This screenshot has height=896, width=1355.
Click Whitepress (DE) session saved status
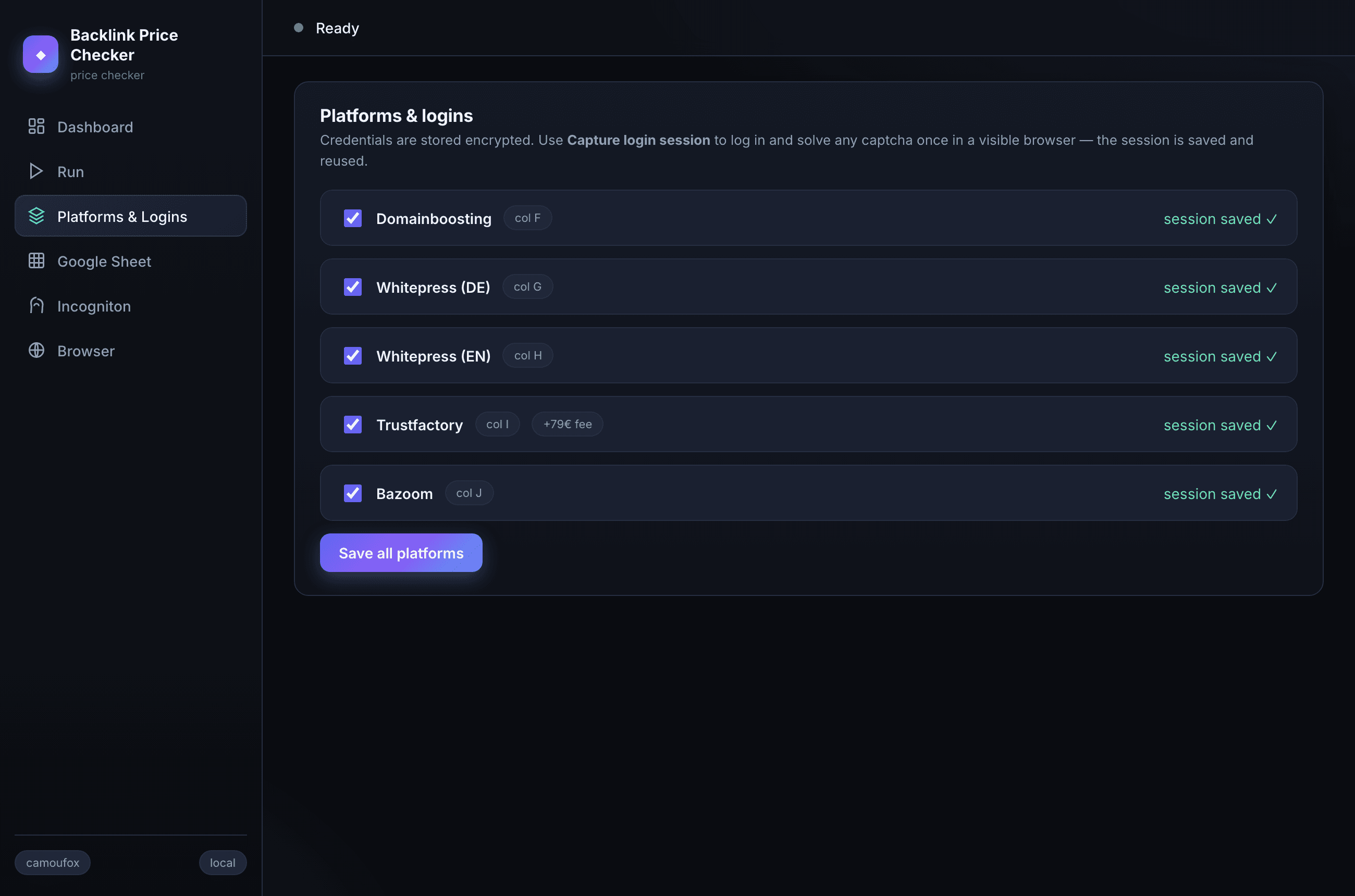(x=1220, y=288)
